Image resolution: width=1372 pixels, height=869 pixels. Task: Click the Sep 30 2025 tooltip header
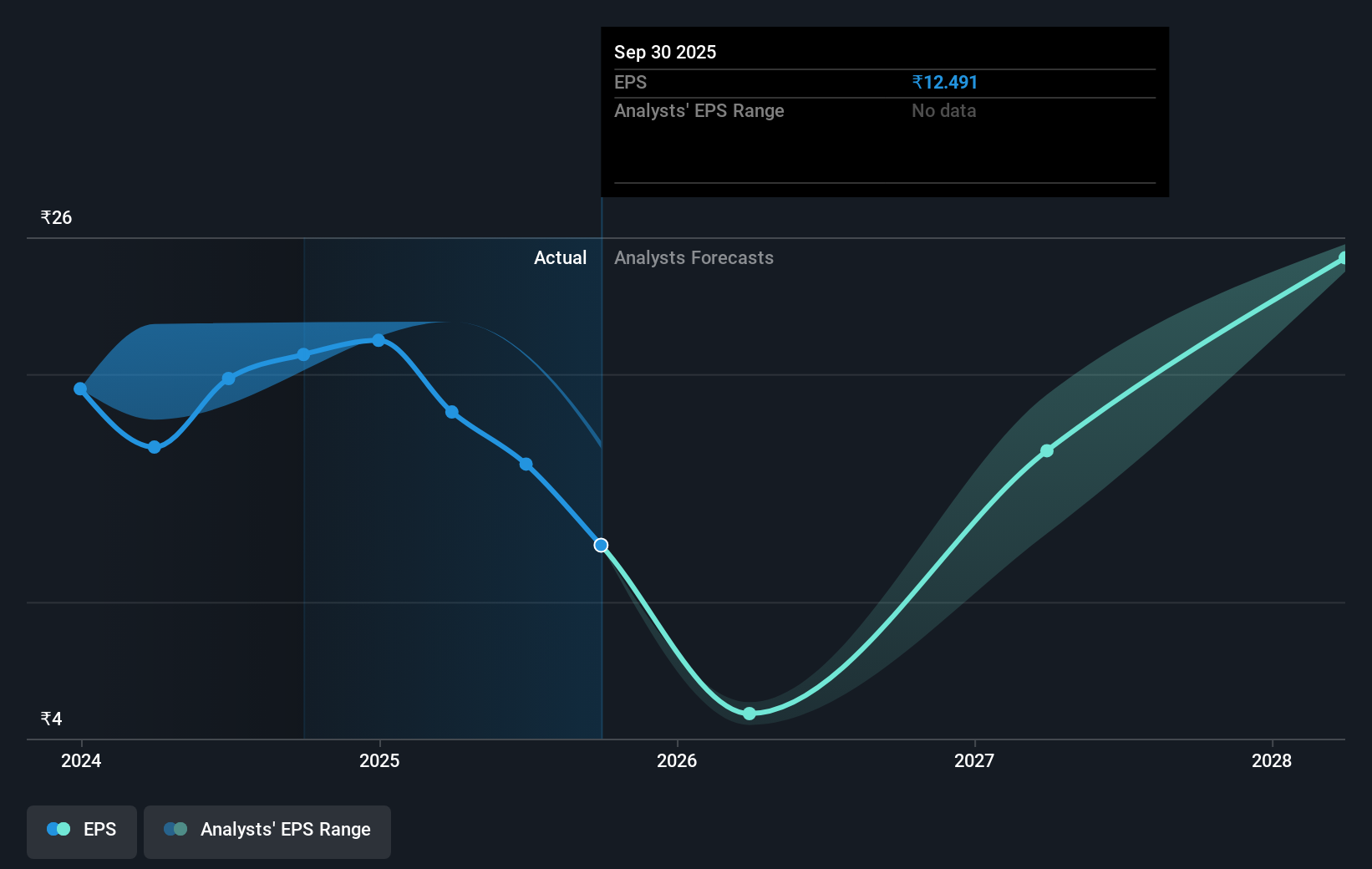[x=665, y=53]
